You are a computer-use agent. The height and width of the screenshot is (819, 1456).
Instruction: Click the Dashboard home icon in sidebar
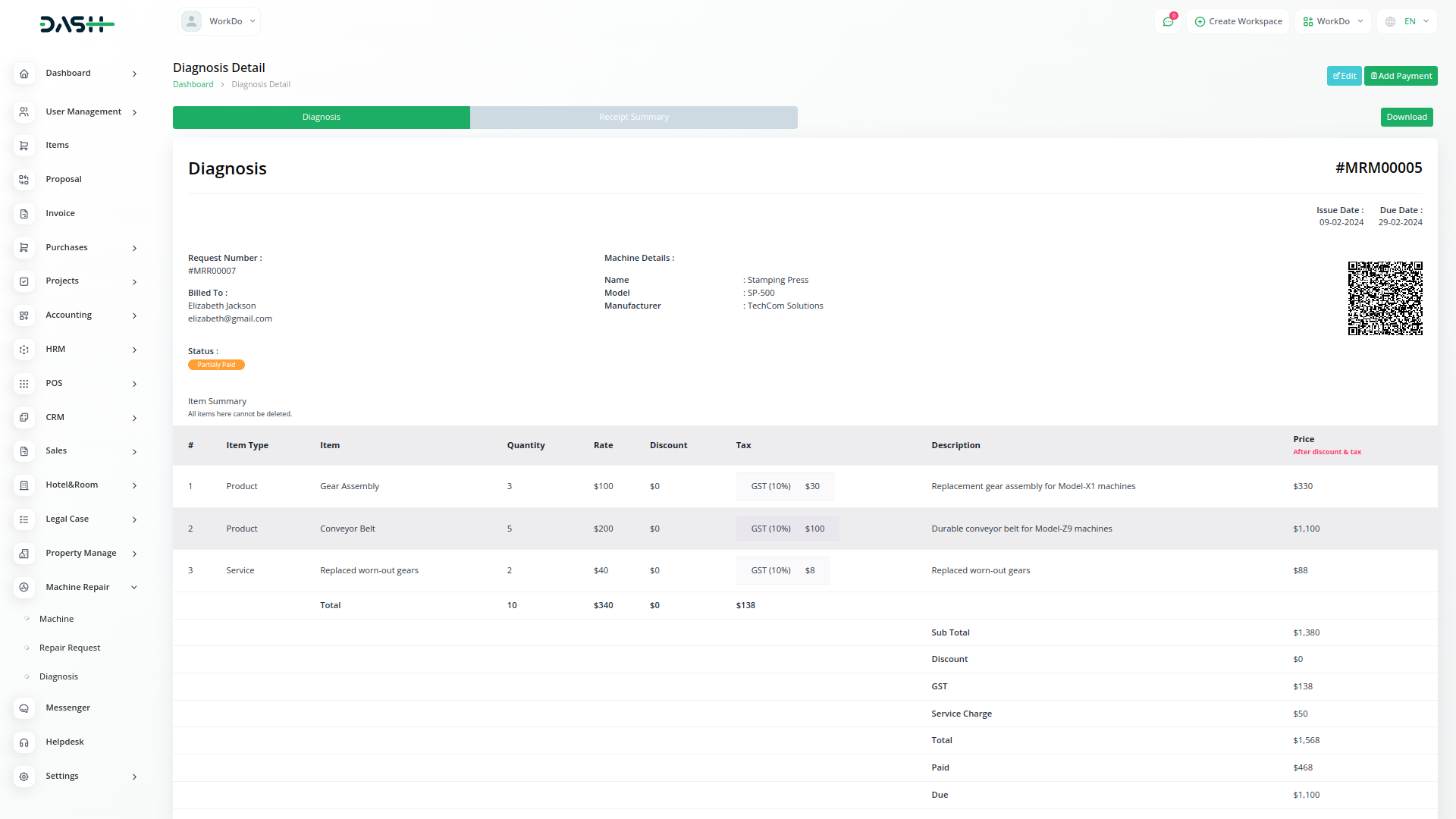[24, 74]
